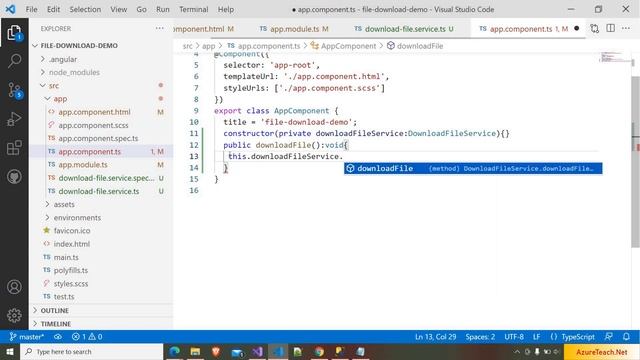The image size is (640, 360).
Task: Open the Accounts menu icon
Action: pyautogui.click(x=14, y=287)
